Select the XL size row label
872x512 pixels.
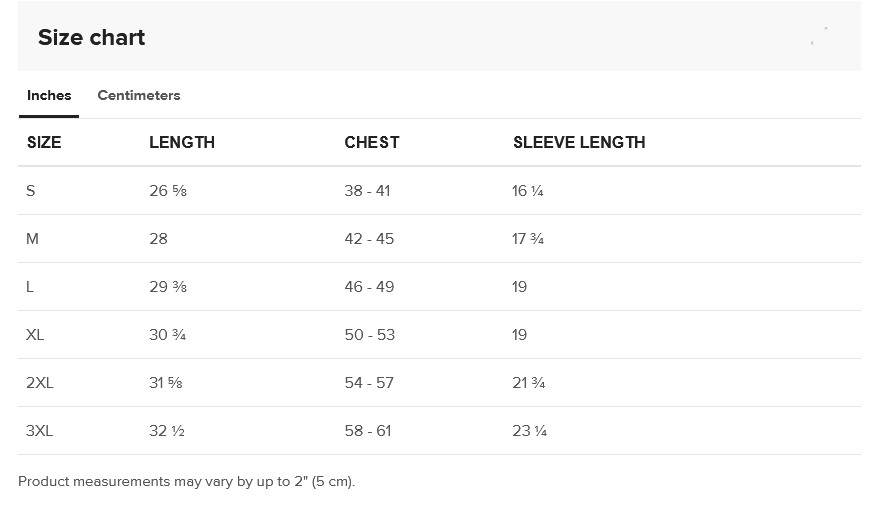(x=35, y=335)
